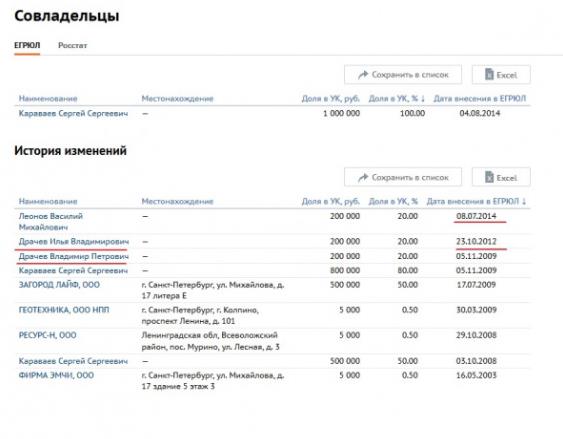
Task: Click upper Сохранить в список button
Action: (x=403, y=75)
